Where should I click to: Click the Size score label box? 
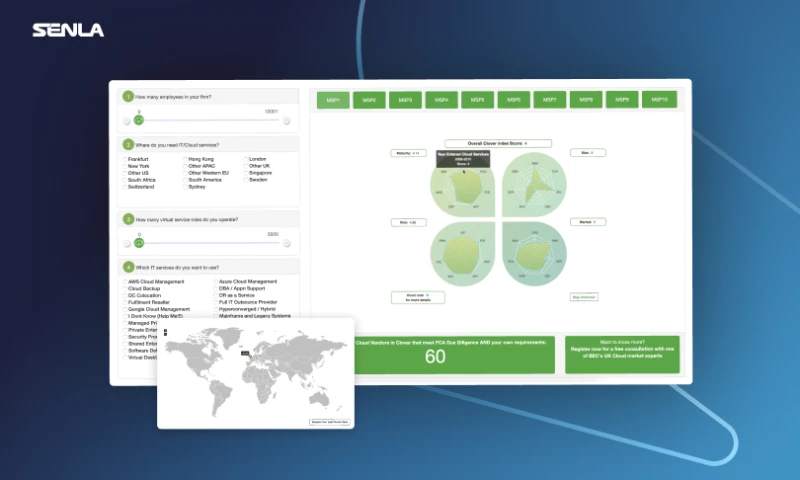coord(588,153)
